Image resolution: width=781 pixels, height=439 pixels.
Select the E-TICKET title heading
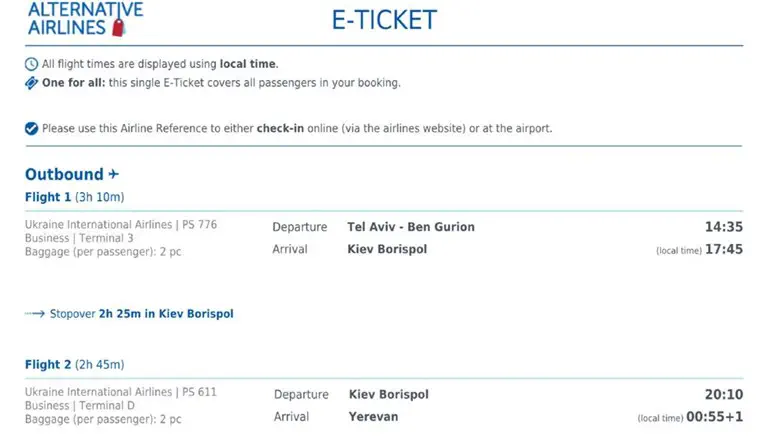coord(384,20)
